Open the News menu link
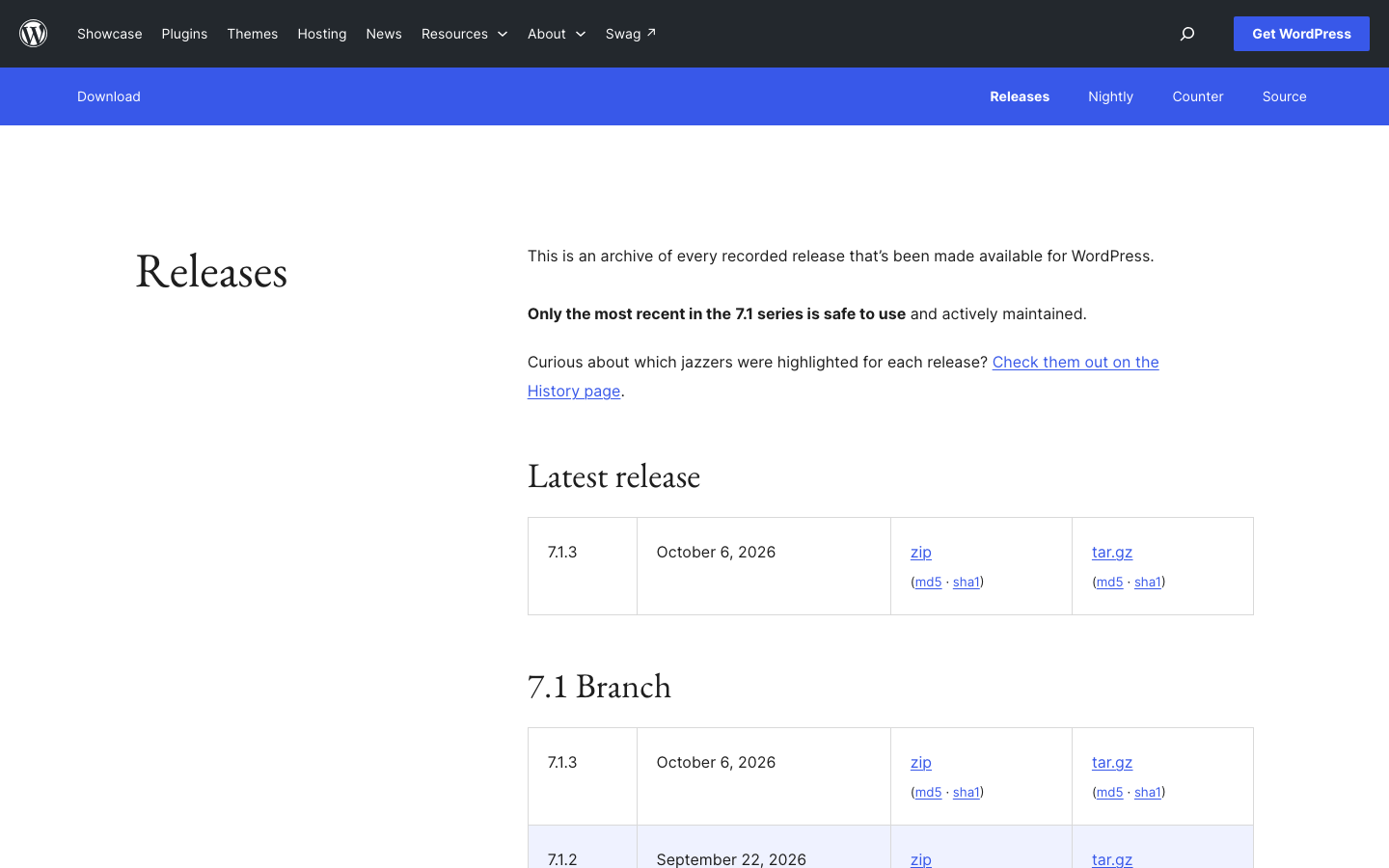 click(384, 34)
